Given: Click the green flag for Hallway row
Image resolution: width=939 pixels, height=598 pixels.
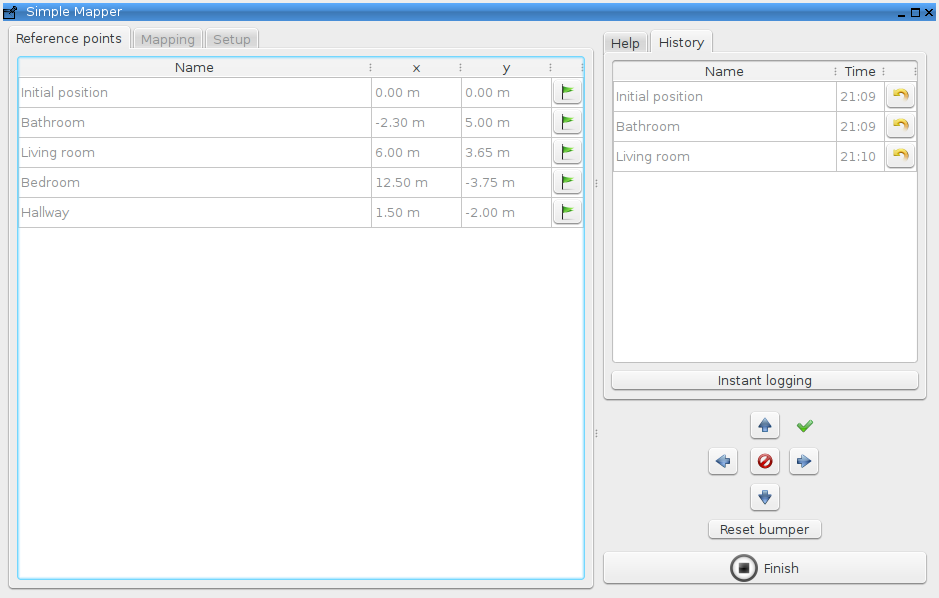Looking at the screenshot, I should [x=567, y=212].
